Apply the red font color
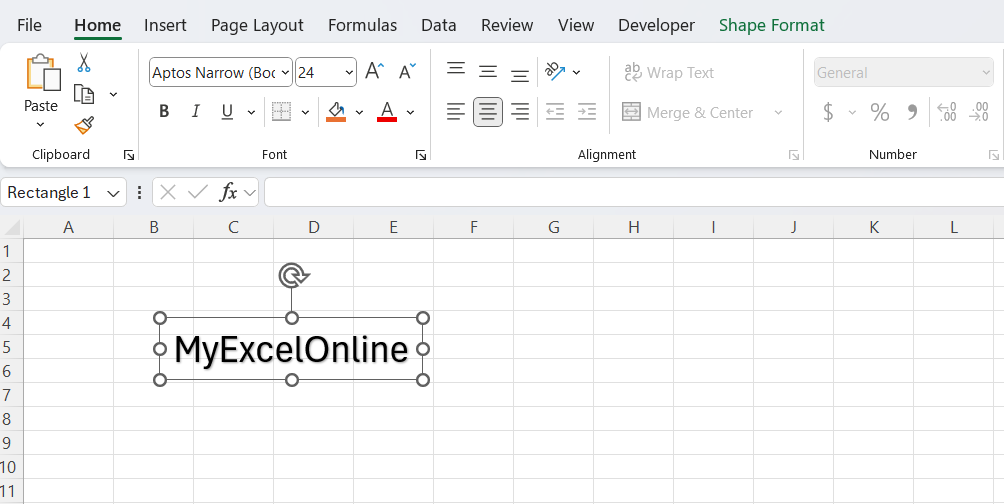This screenshot has width=1004, height=504. (387, 112)
